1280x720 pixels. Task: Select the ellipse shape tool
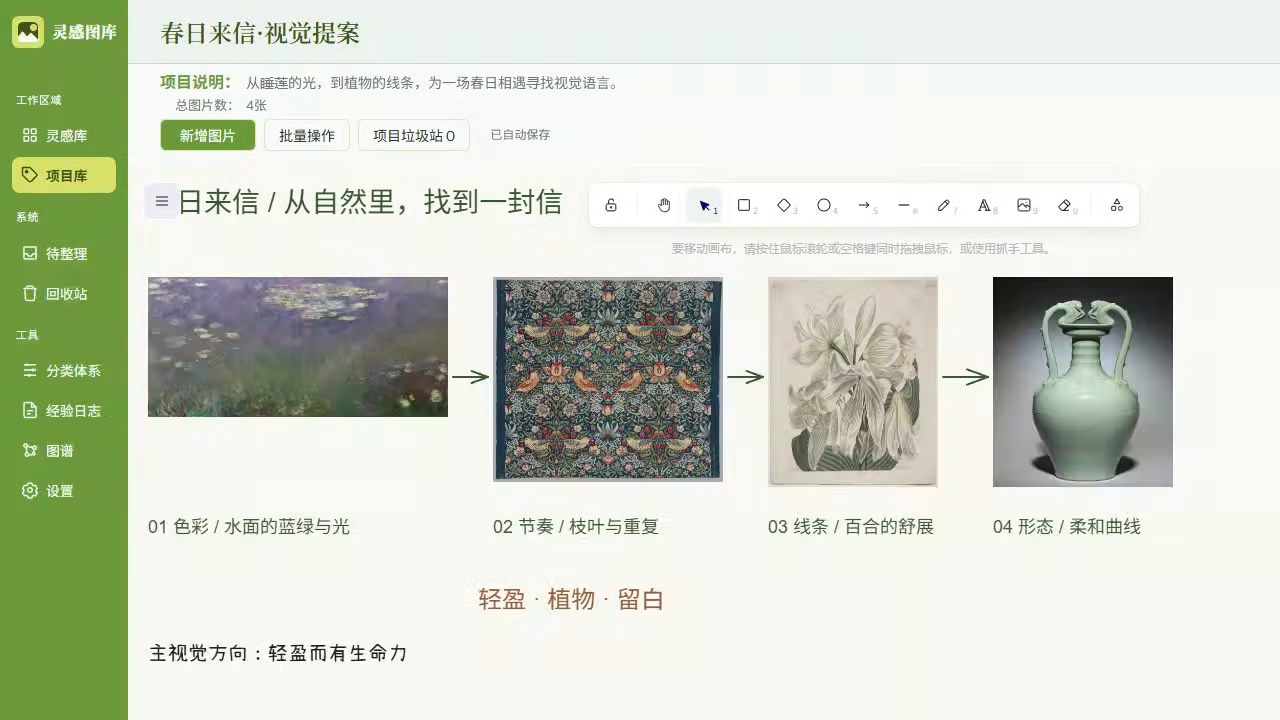pos(824,205)
